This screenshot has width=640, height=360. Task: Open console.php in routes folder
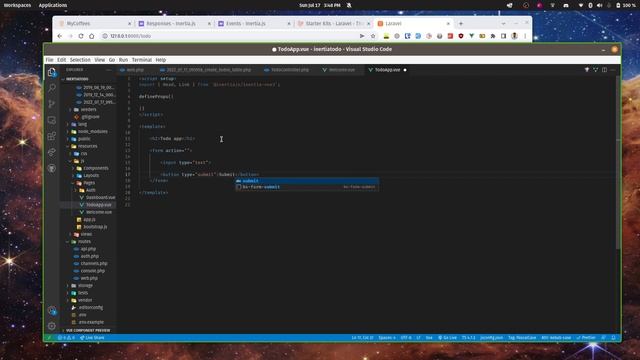[x=93, y=271]
